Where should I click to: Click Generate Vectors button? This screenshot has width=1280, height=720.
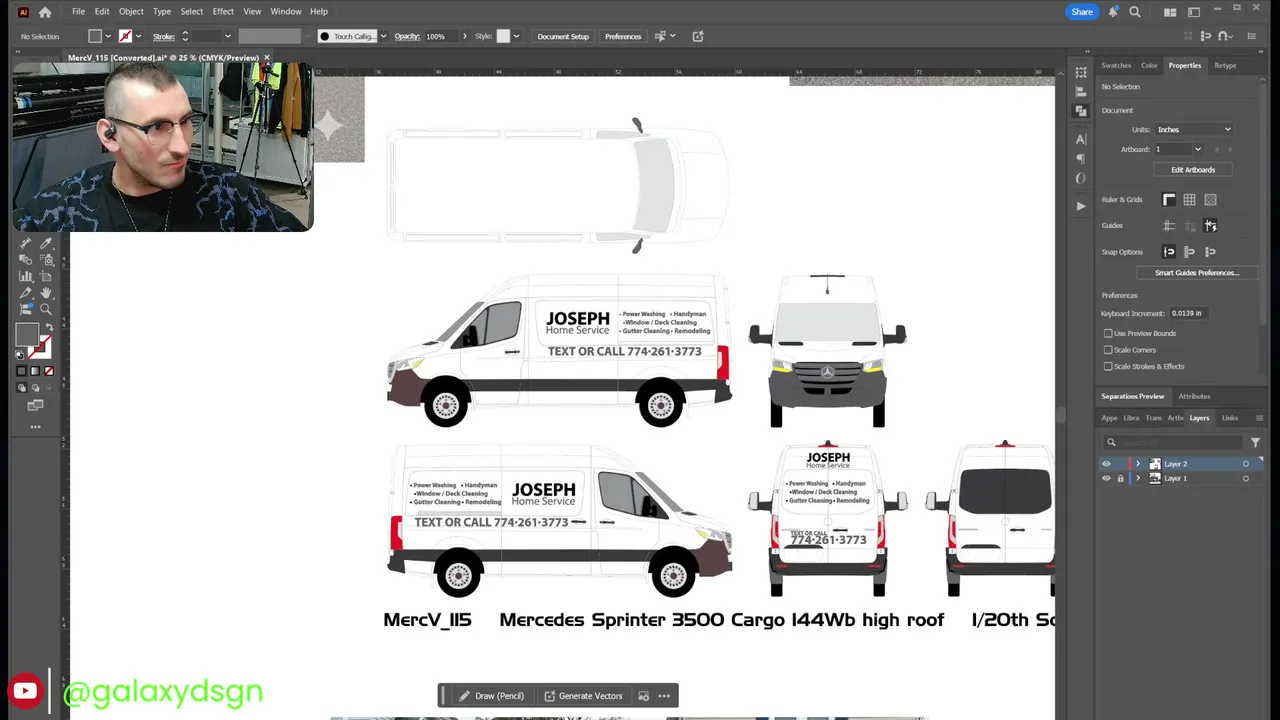click(583, 696)
